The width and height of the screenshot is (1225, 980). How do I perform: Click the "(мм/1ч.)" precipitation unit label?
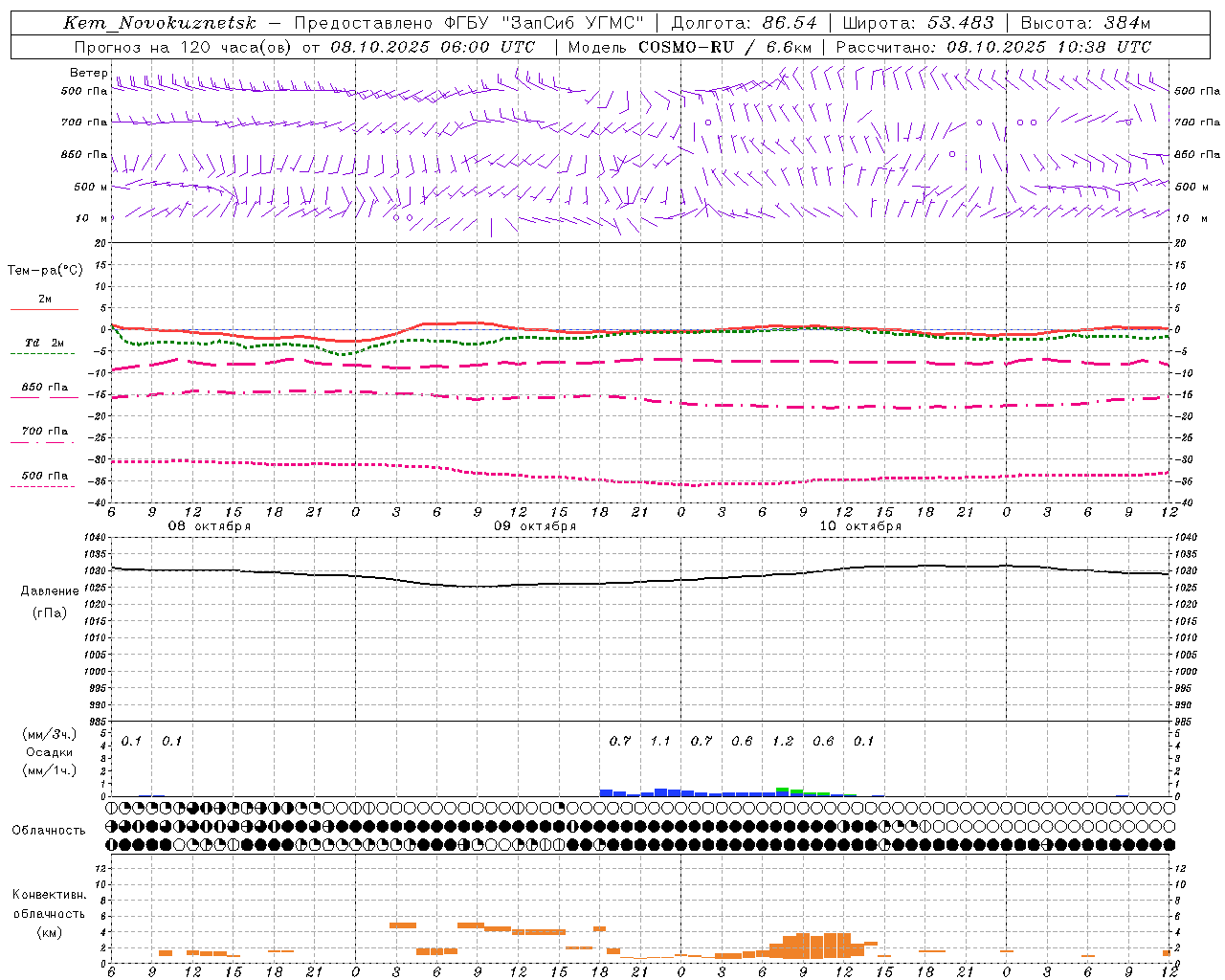(49, 770)
